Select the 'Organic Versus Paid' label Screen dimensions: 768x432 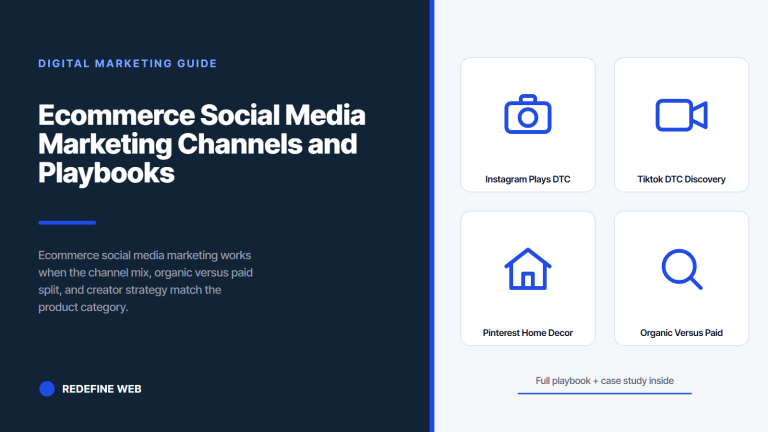(x=681, y=333)
